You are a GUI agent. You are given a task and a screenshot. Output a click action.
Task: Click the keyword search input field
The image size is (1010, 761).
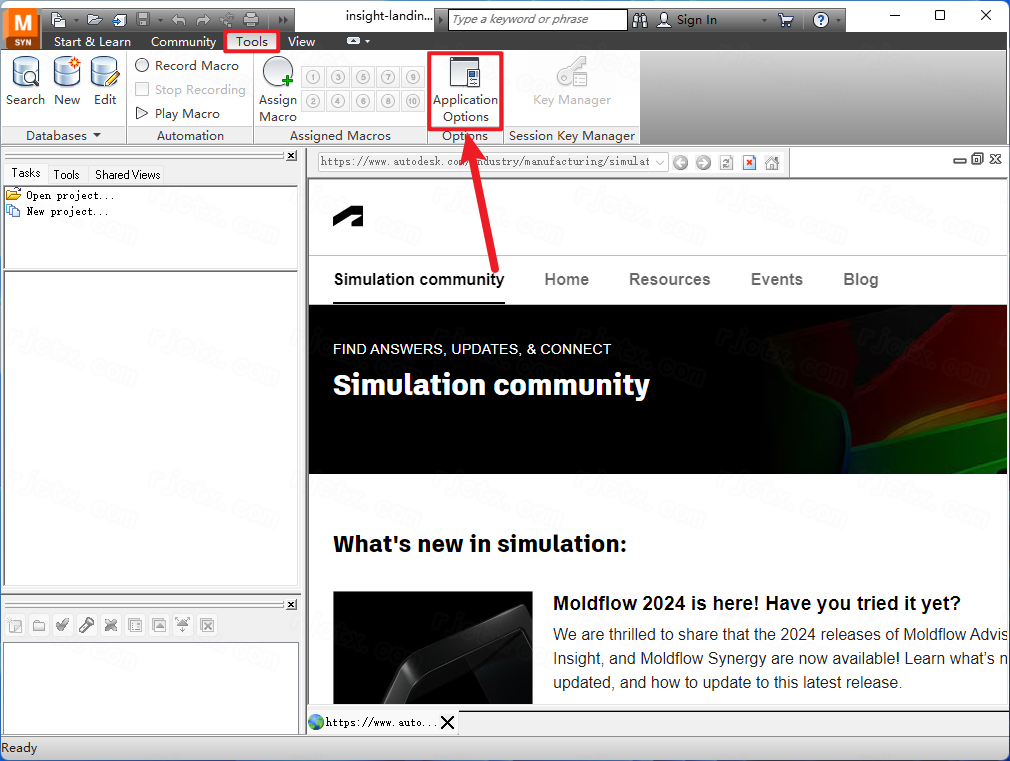pyautogui.click(x=537, y=19)
